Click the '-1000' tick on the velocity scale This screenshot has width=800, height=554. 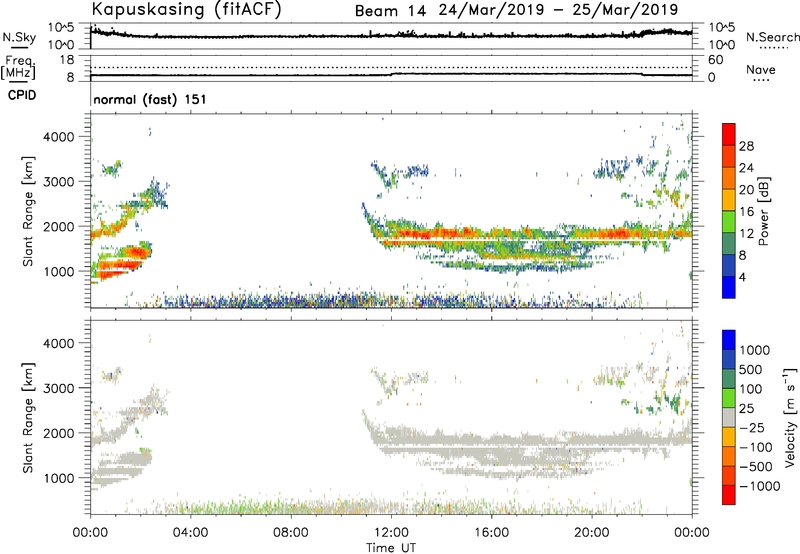click(760, 486)
